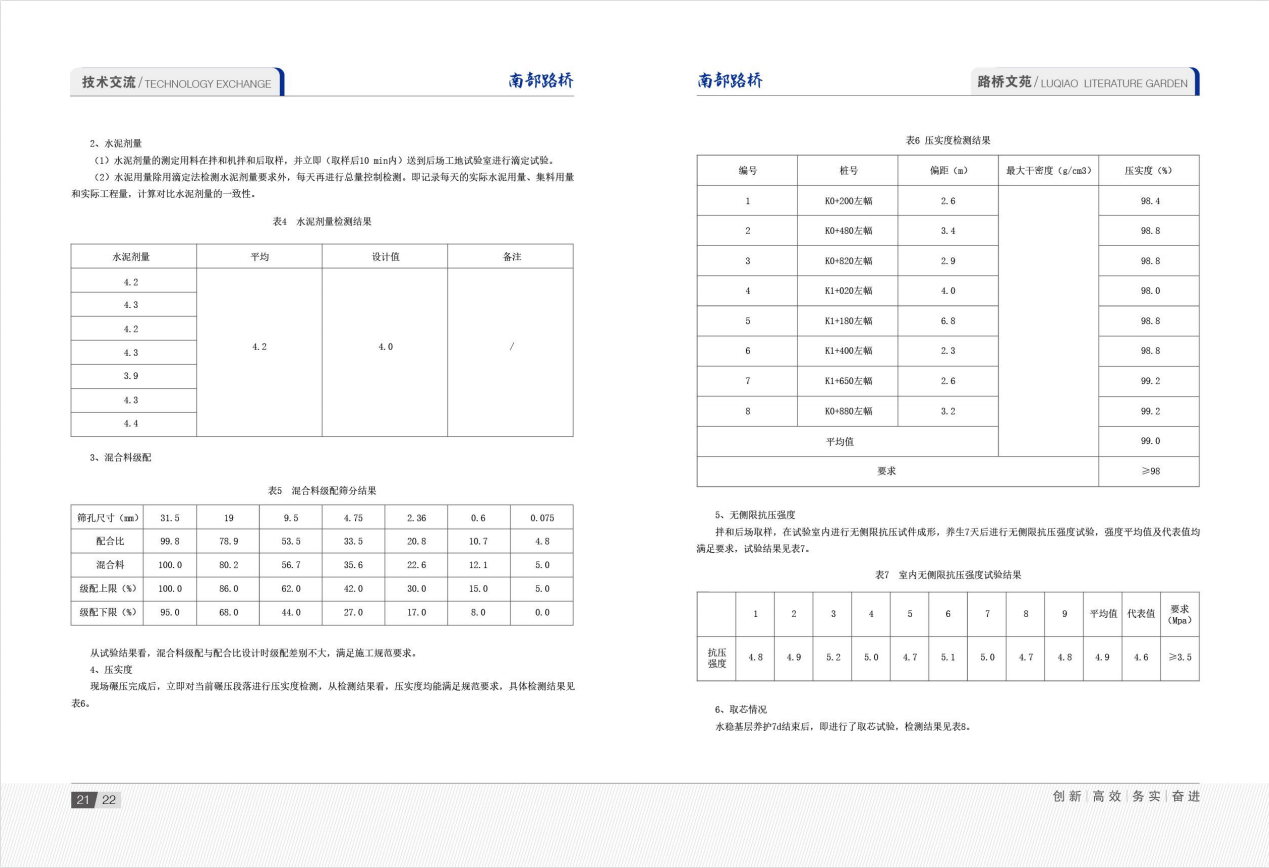Screen dimensions: 1269x868
Task: Select the stake number K1+400左幅
Action: point(848,351)
